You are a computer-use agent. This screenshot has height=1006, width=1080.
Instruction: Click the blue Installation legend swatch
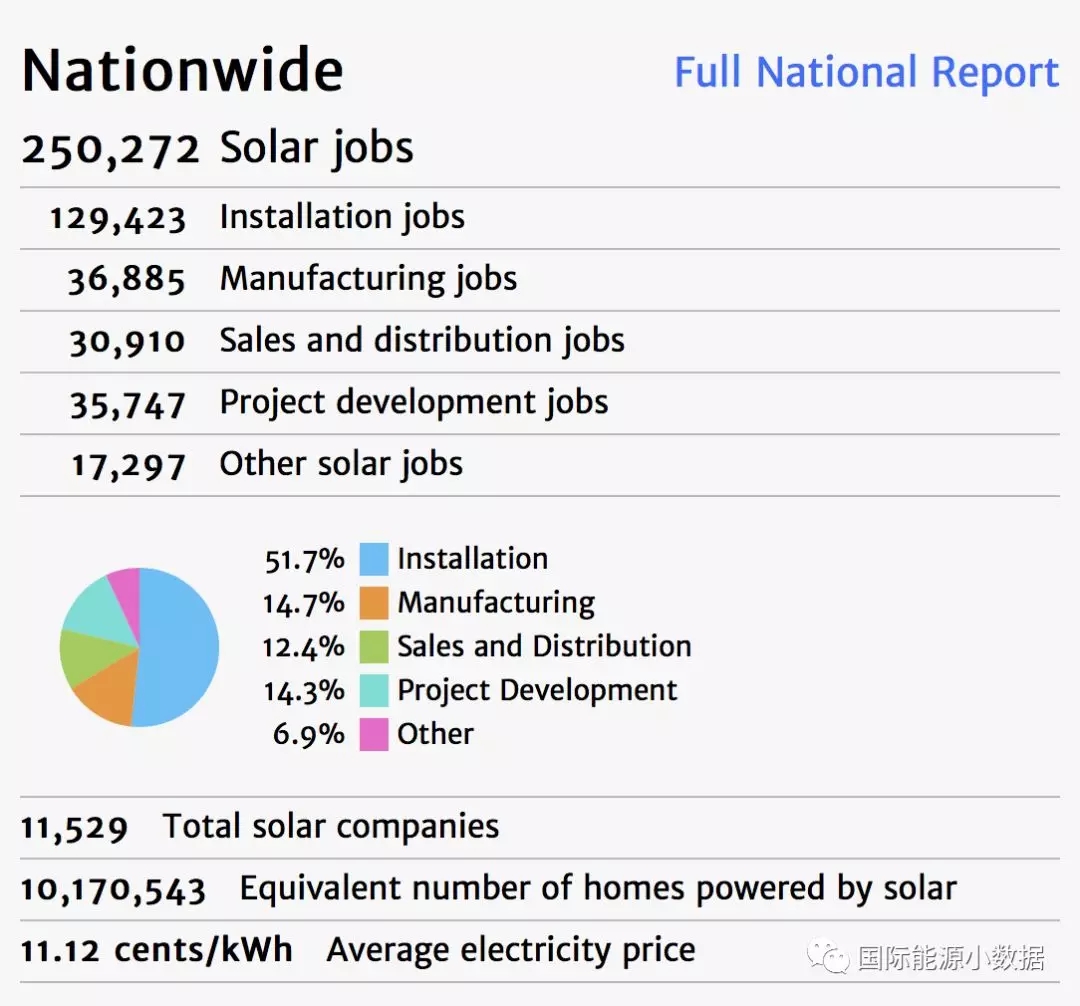373,559
